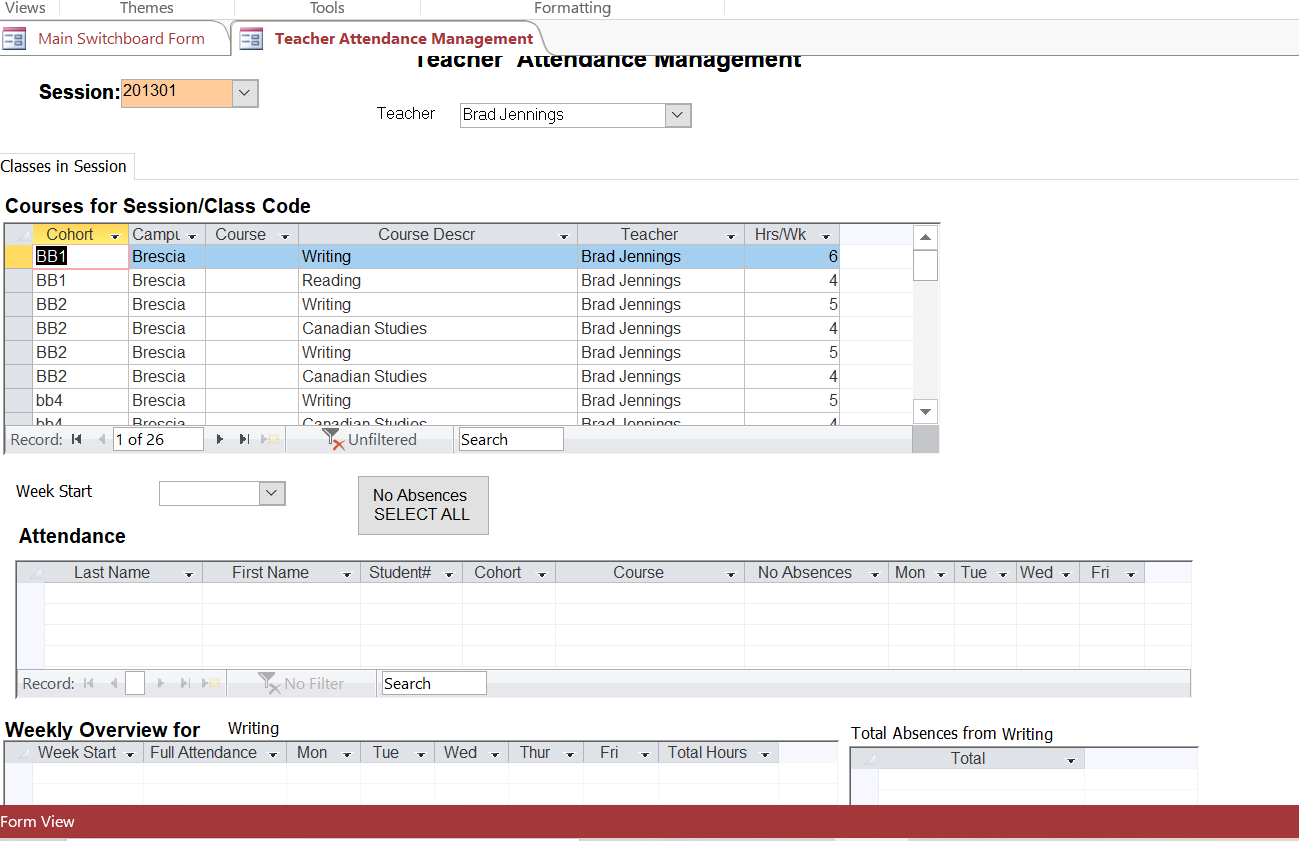Screen dimensions: 1299x841
Task: Open Teacher column filter arrow
Action: 732,236
